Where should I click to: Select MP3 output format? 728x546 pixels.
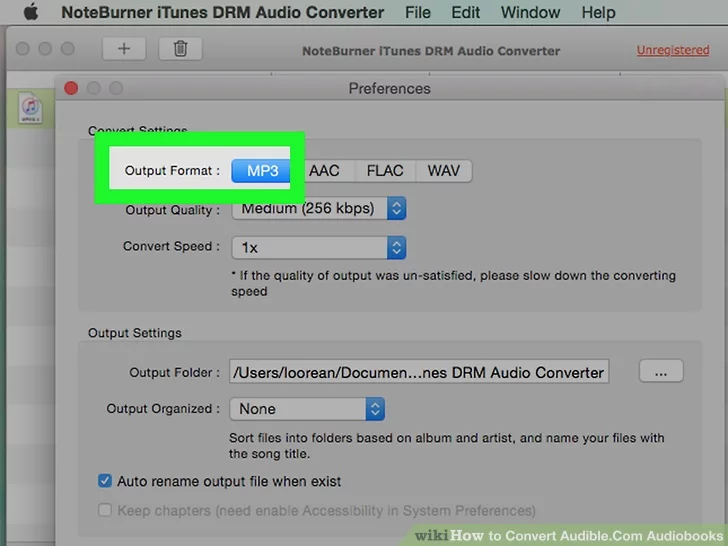pyautogui.click(x=262, y=171)
